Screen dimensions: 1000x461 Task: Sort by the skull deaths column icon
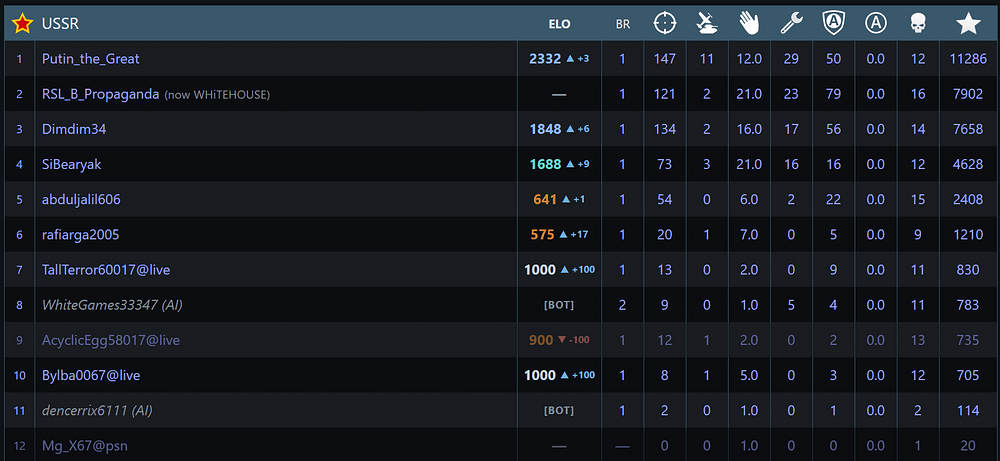tap(918, 24)
